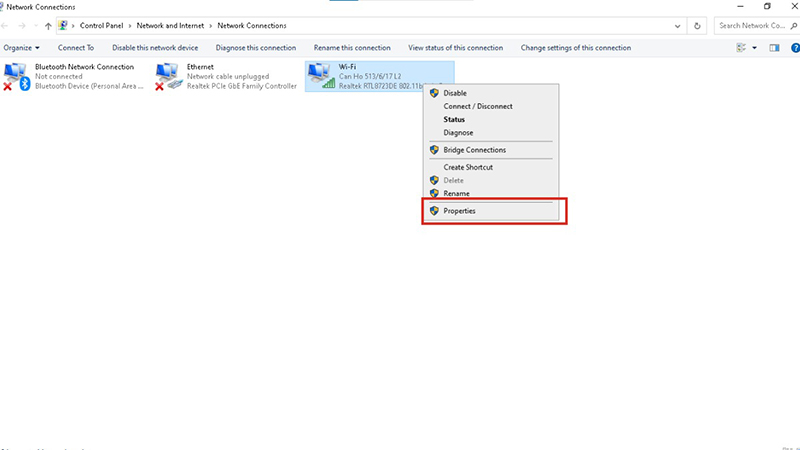Open the view options dropdown arrow
This screenshot has height=450, width=800.
pyautogui.click(x=755, y=47)
